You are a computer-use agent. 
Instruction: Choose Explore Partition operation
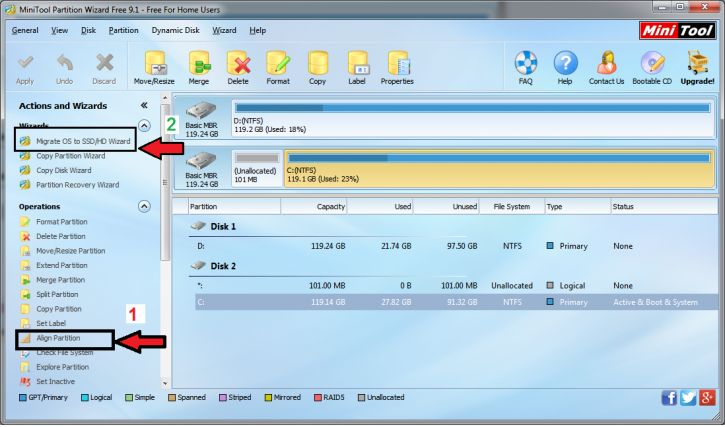point(55,367)
